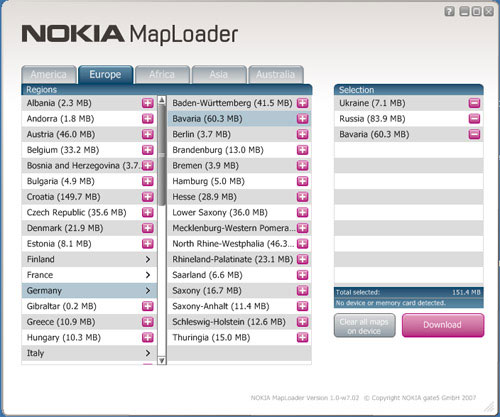Add Berlin map with plus icon

point(302,134)
